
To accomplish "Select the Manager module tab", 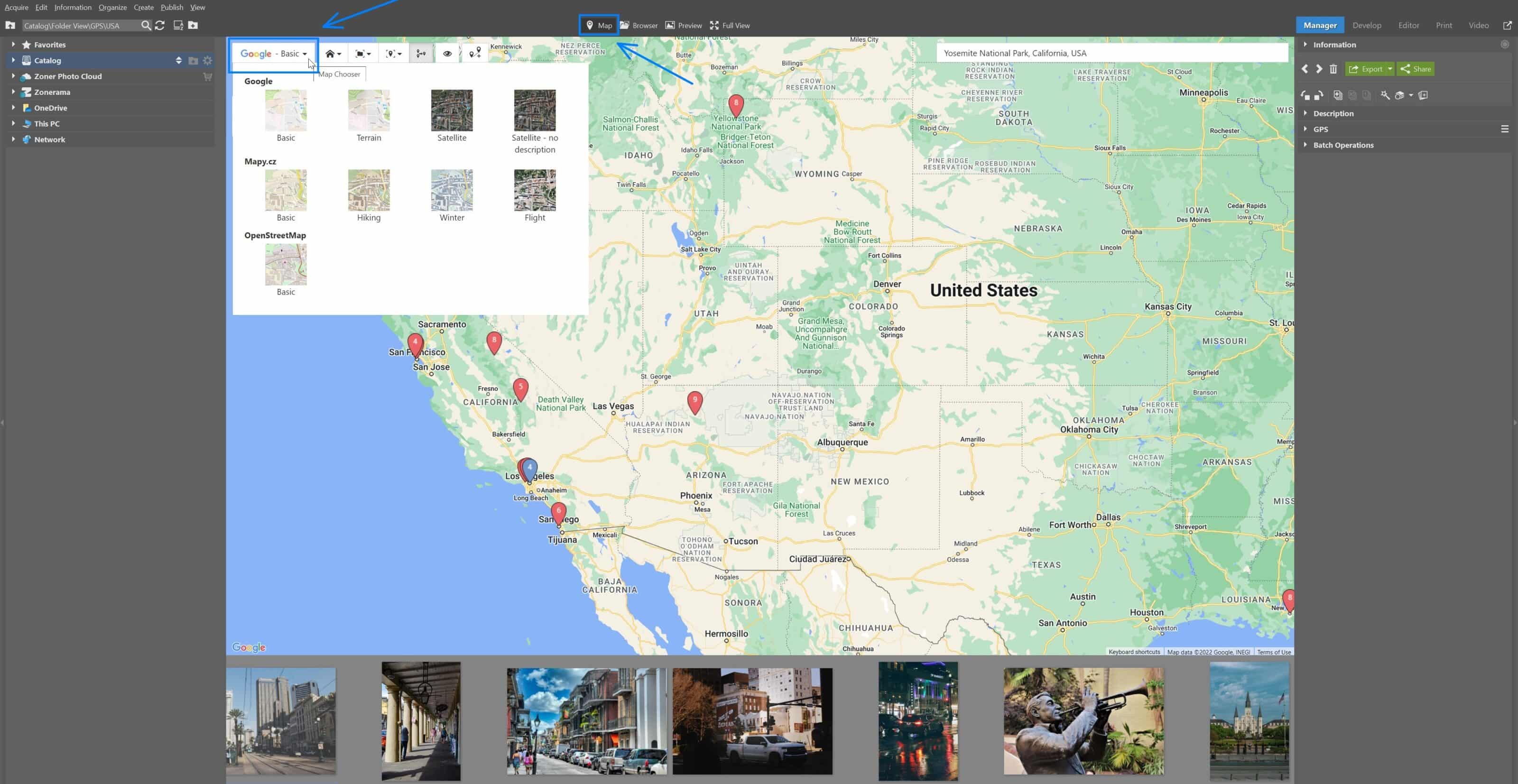I will [1320, 25].
